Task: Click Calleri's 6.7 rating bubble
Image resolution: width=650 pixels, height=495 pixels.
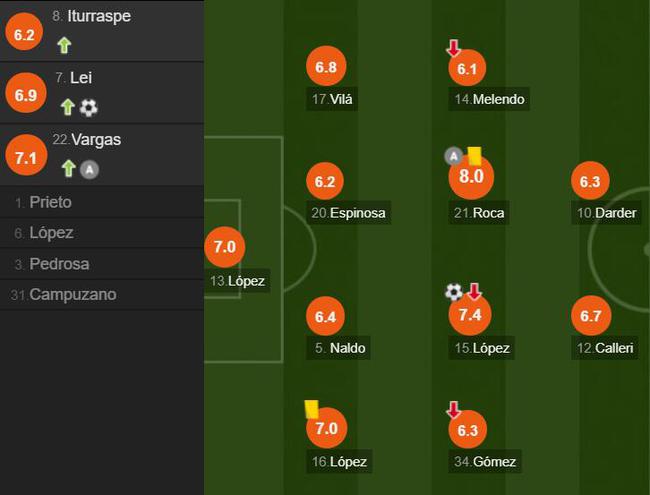Action: [x=590, y=317]
